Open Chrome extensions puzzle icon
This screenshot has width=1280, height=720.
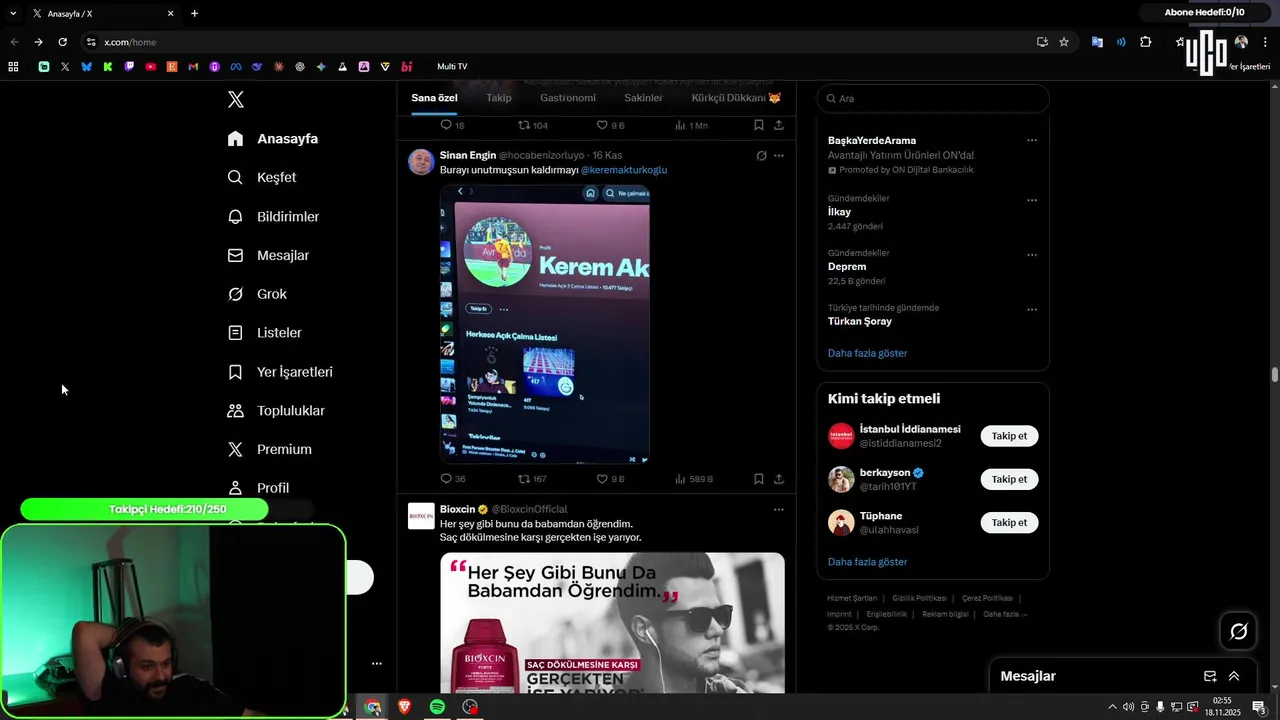click(x=1146, y=42)
